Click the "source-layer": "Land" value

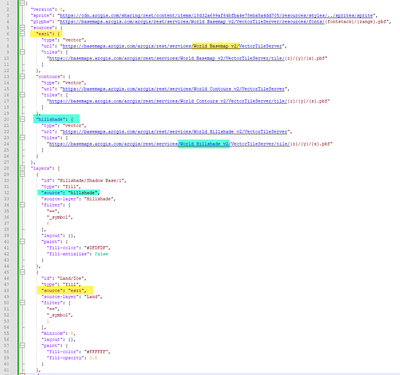coord(93,297)
